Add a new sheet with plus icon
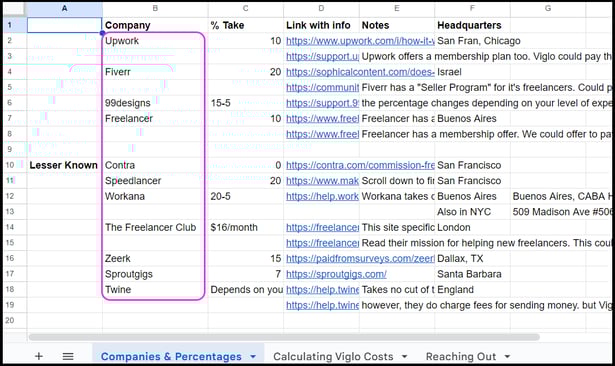Screen dimensions: 615x366 coord(38,356)
